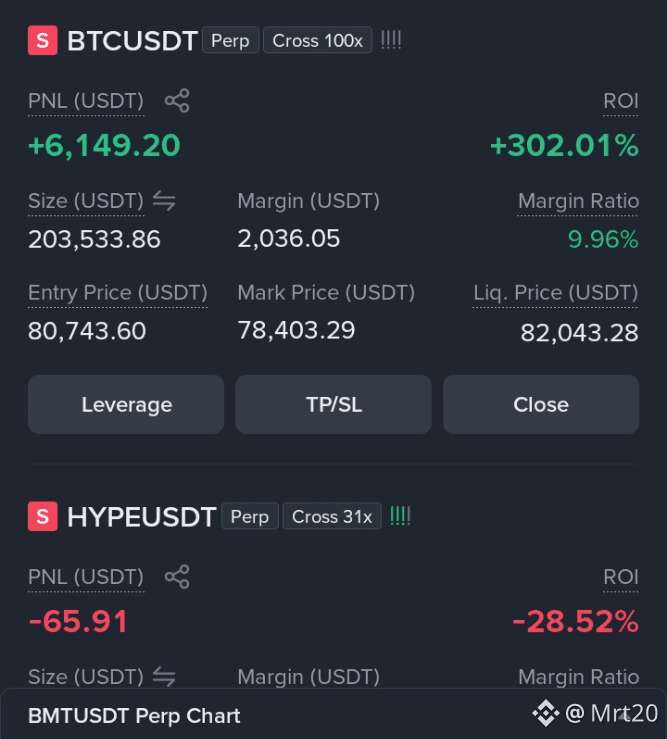Toggle the HYPEUSDT size unit swap arrows
This screenshot has height=739, width=667.
164,677
